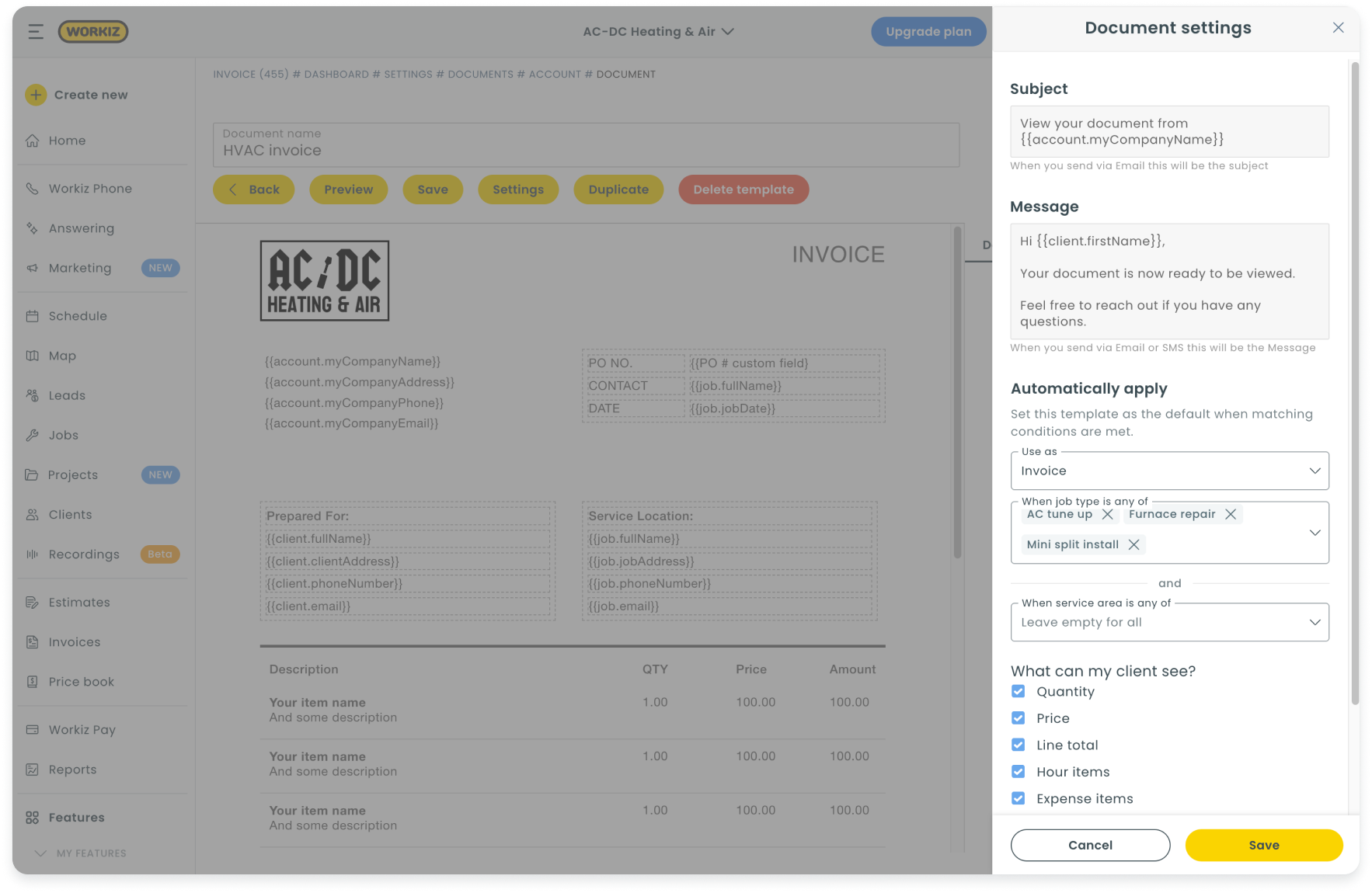Click the Duplicate button

pyautogui.click(x=618, y=189)
